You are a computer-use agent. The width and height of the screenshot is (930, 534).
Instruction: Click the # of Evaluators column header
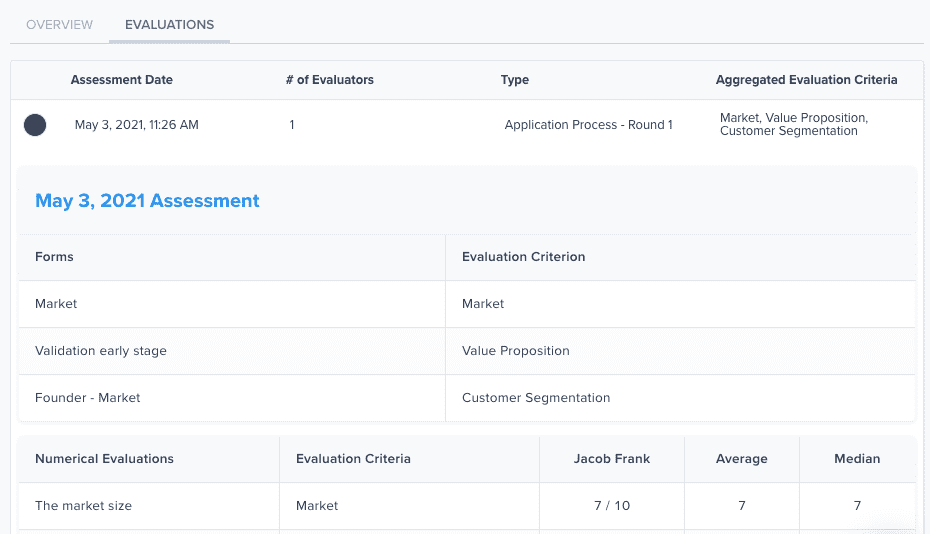pyautogui.click(x=329, y=80)
